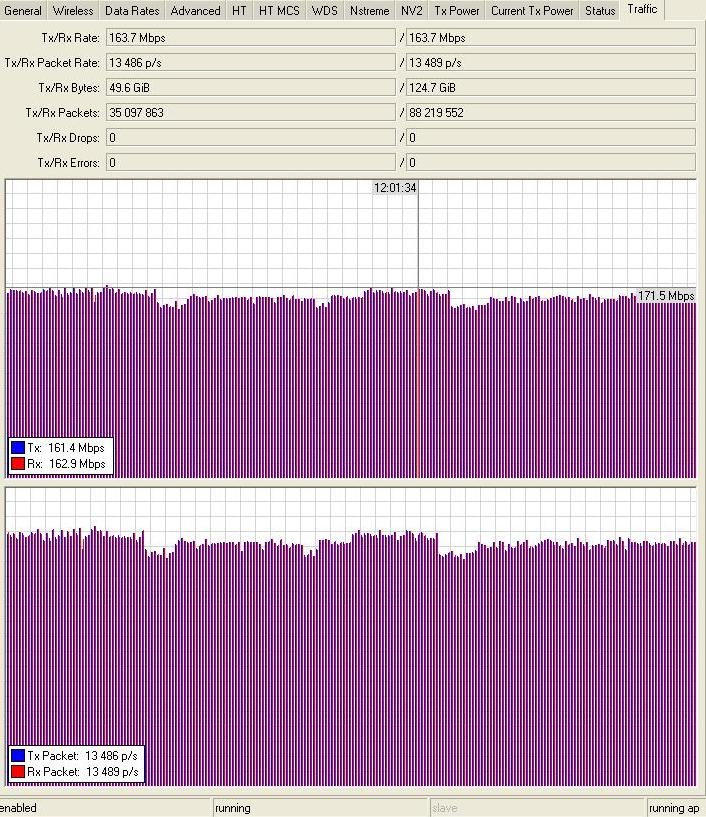Click the Tx/Rx Bytes label
Viewport: 706px width, 817px height.
[69, 88]
